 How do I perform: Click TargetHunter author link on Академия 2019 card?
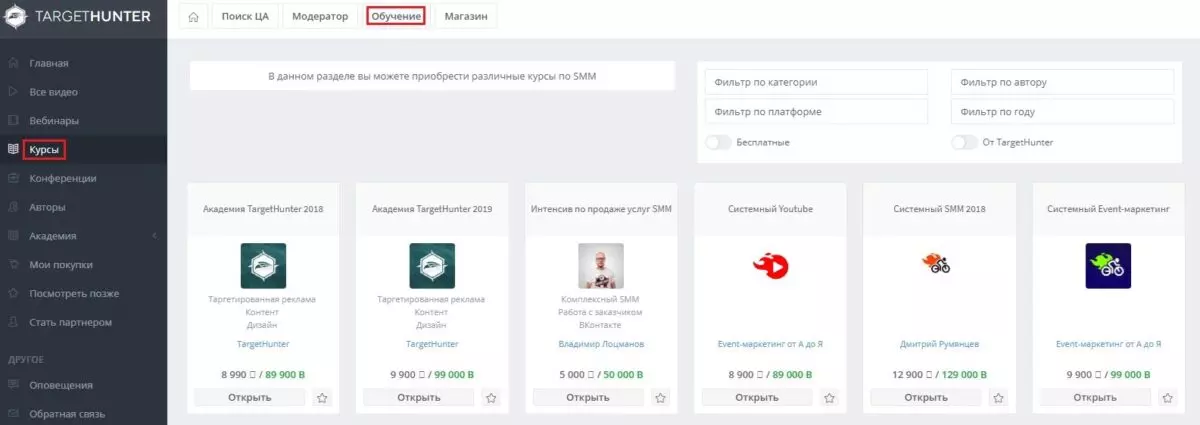432,344
